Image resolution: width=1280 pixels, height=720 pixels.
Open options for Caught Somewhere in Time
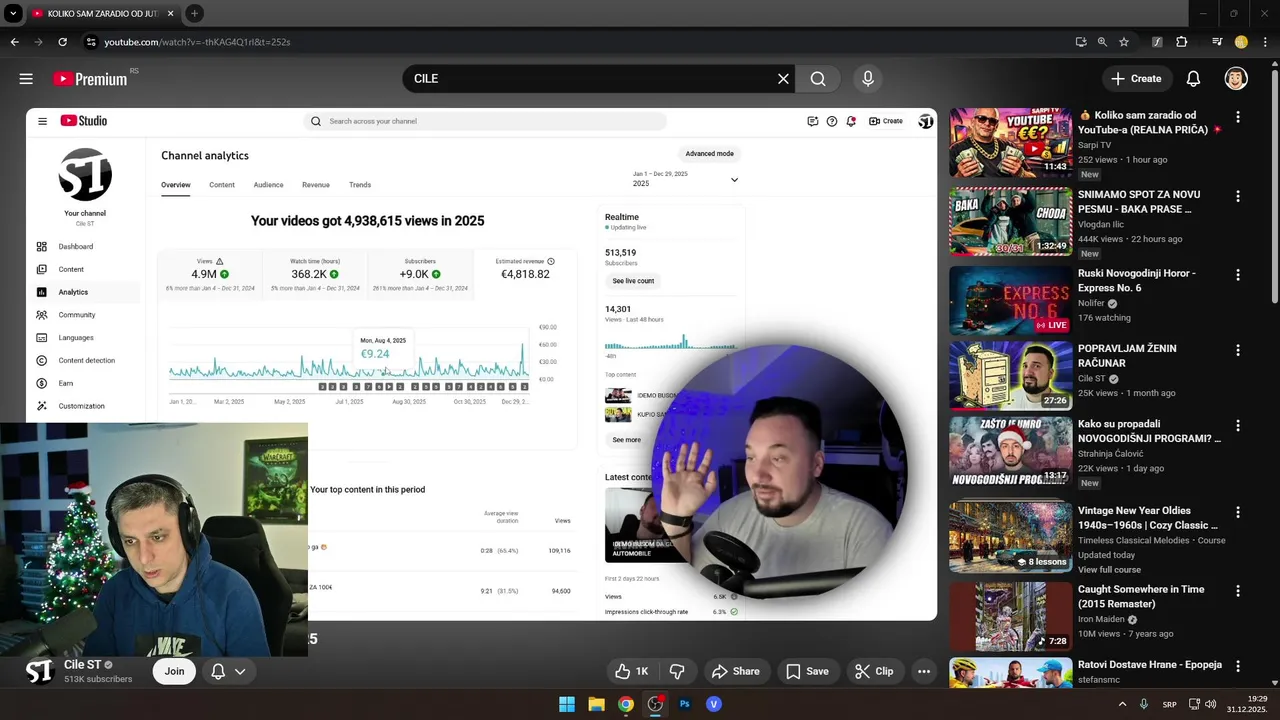click(x=1238, y=591)
